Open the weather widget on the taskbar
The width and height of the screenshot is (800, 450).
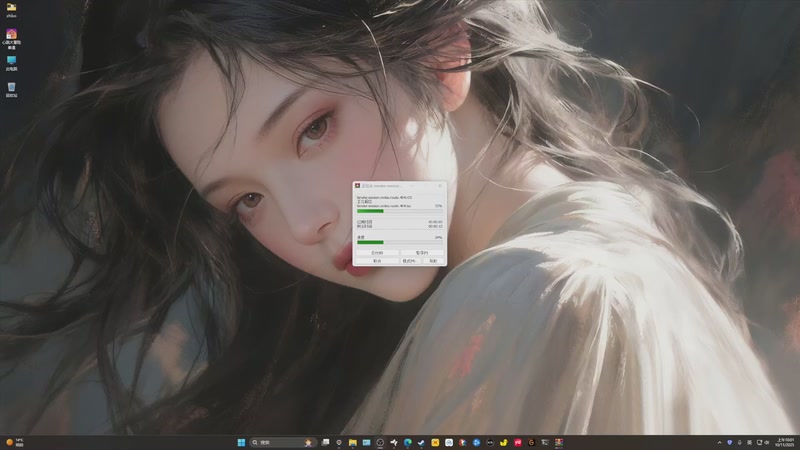coord(15,442)
